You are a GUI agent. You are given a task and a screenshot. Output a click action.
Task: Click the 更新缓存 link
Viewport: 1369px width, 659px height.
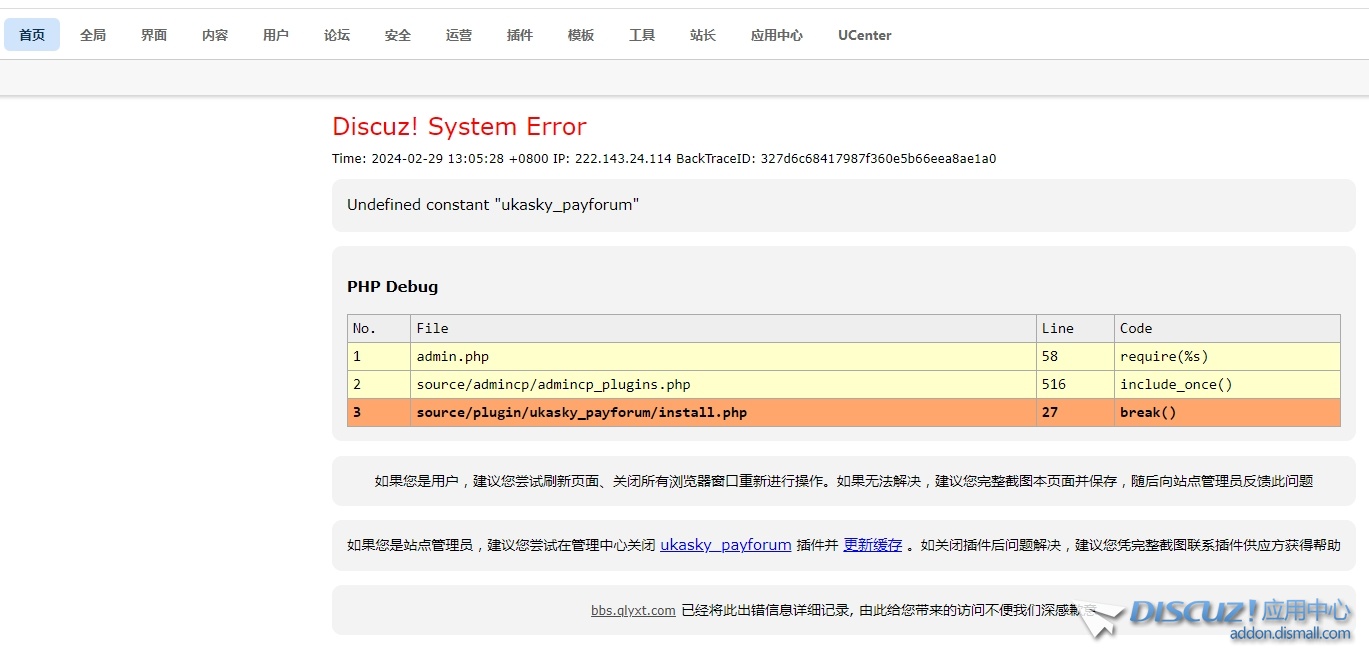(x=873, y=545)
